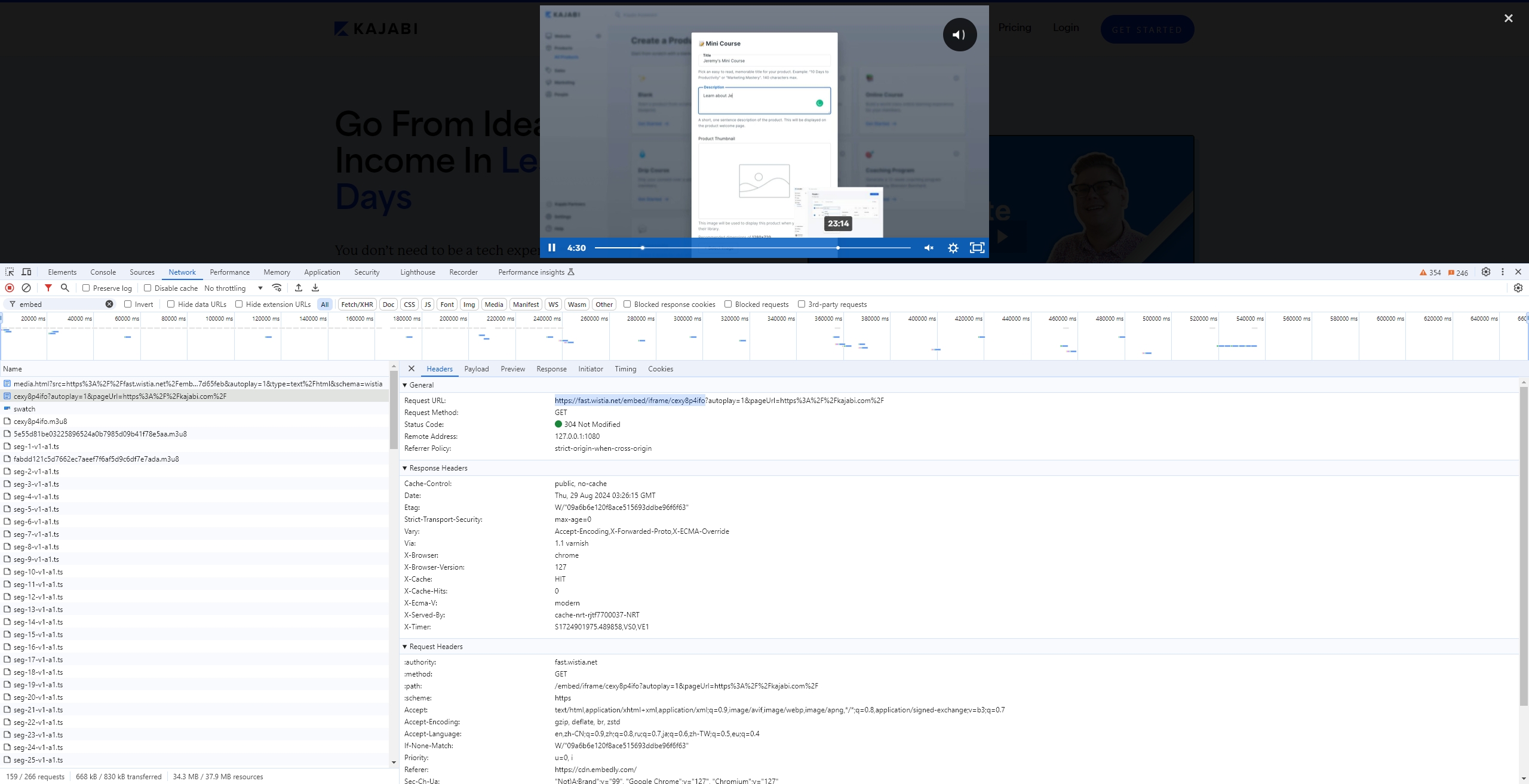Image resolution: width=1529 pixels, height=784 pixels.
Task: Toggle the Disable cache checkbox
Action: pos(146,288)
